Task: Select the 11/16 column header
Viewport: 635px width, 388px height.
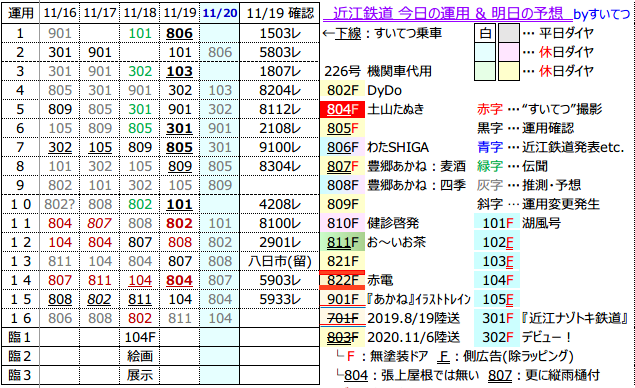Action: coord(60,13)
